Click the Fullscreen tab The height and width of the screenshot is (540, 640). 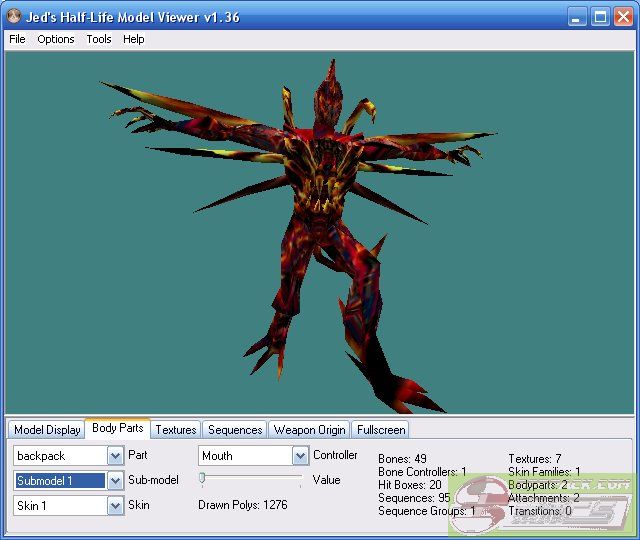[x=381, y=430]
